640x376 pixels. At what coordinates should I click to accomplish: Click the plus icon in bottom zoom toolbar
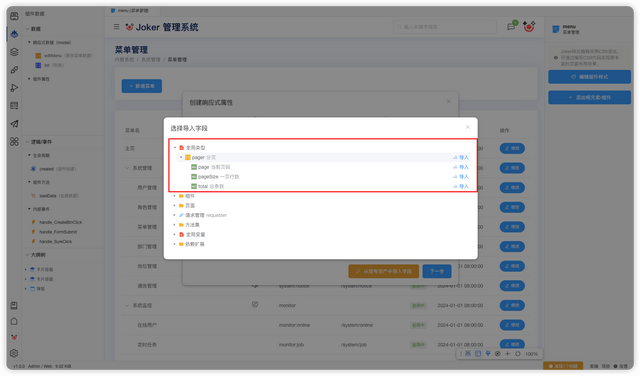coord(507,354)
